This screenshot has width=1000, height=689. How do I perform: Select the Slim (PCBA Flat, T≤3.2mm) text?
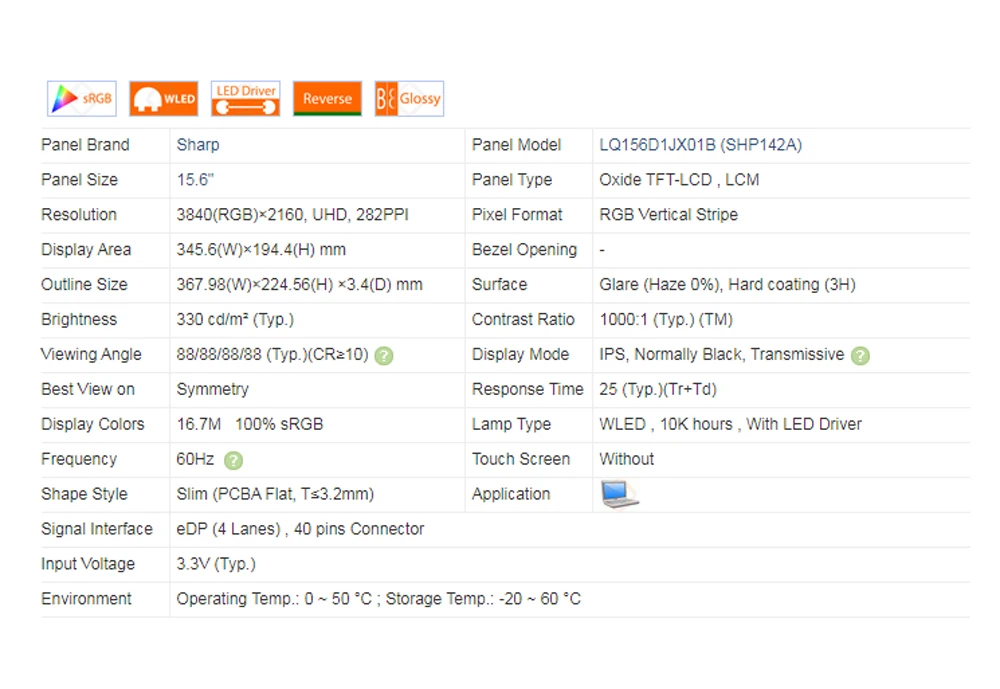276,494
